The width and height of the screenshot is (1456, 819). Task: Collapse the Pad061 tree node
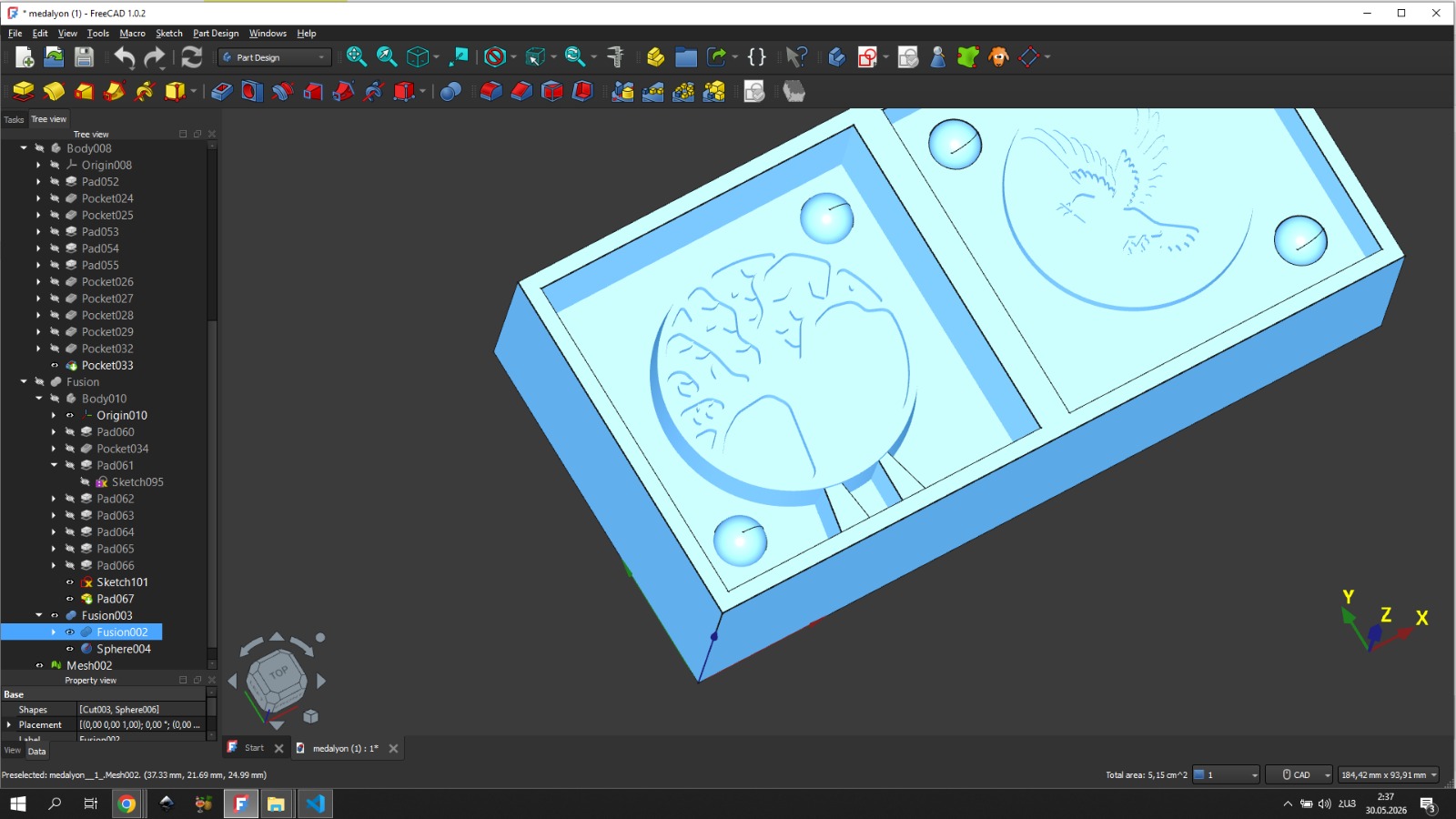pos(54,465)
